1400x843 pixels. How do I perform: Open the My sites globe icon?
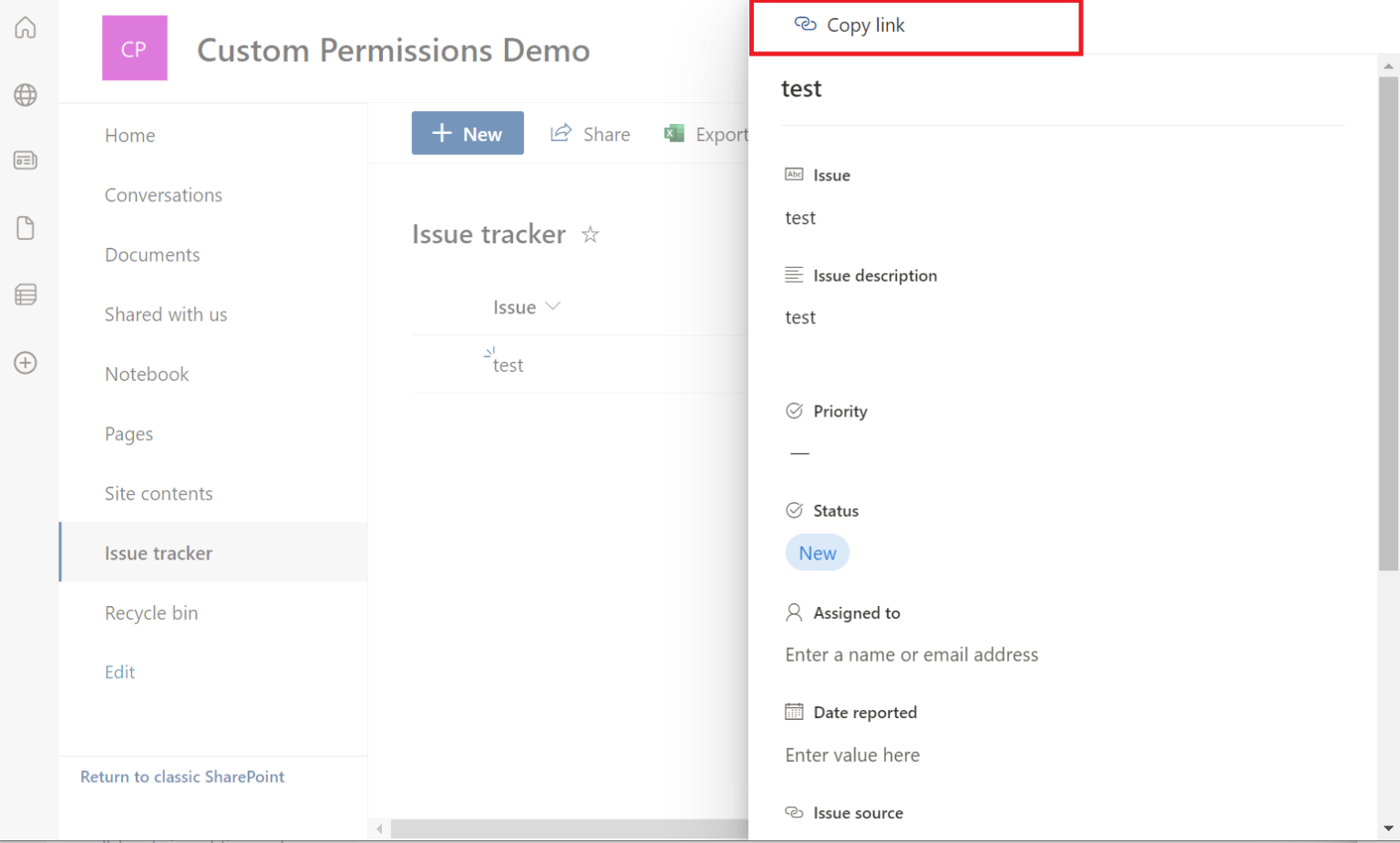click(x=26, y=95)
